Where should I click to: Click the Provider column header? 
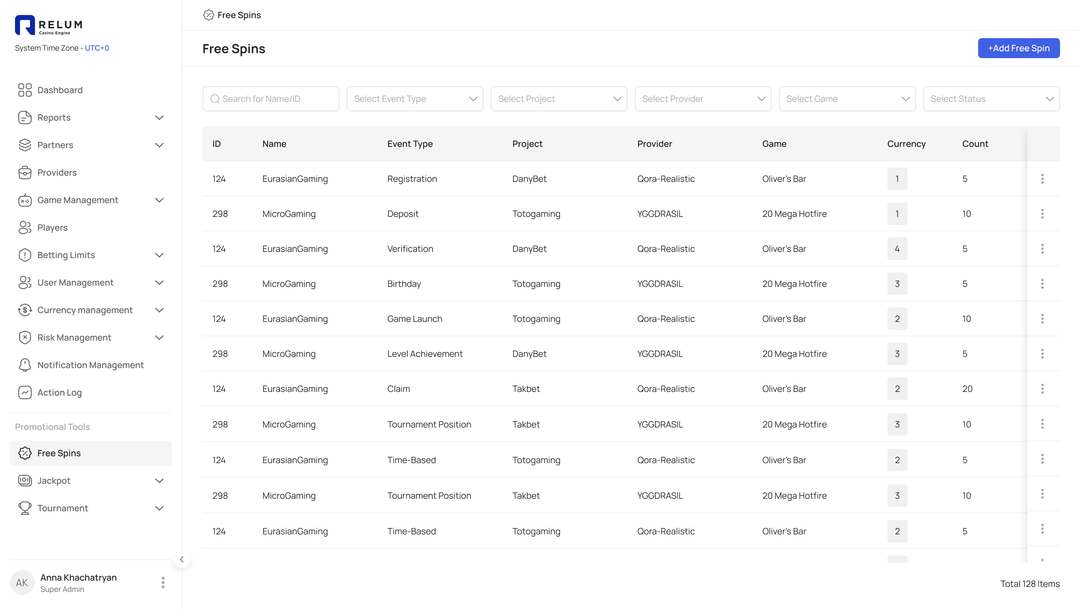(654, 144)
